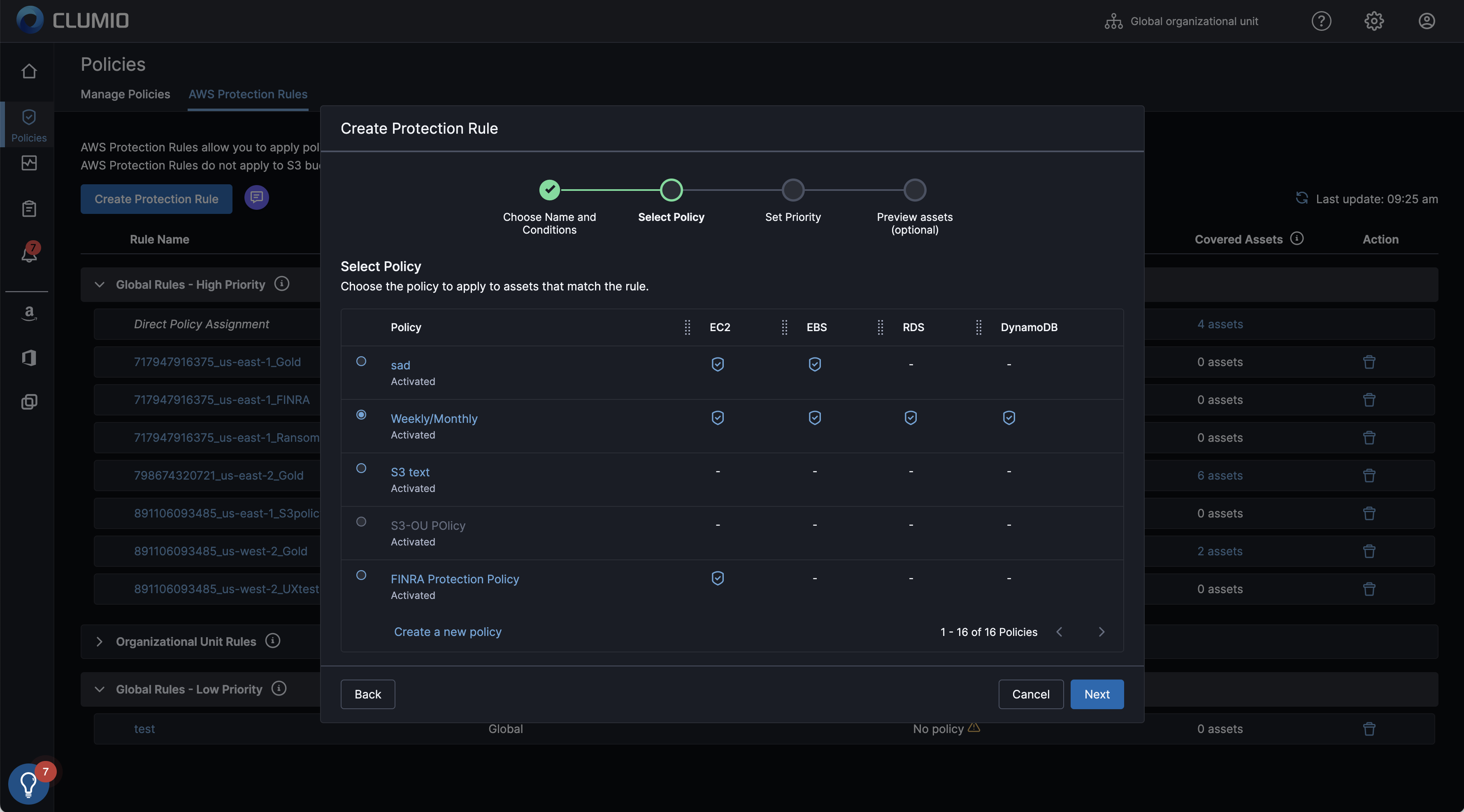The image size is (1464, 812).
Task: Open the Weekly/Monthly policy link
Action: (x=434, y=419)
